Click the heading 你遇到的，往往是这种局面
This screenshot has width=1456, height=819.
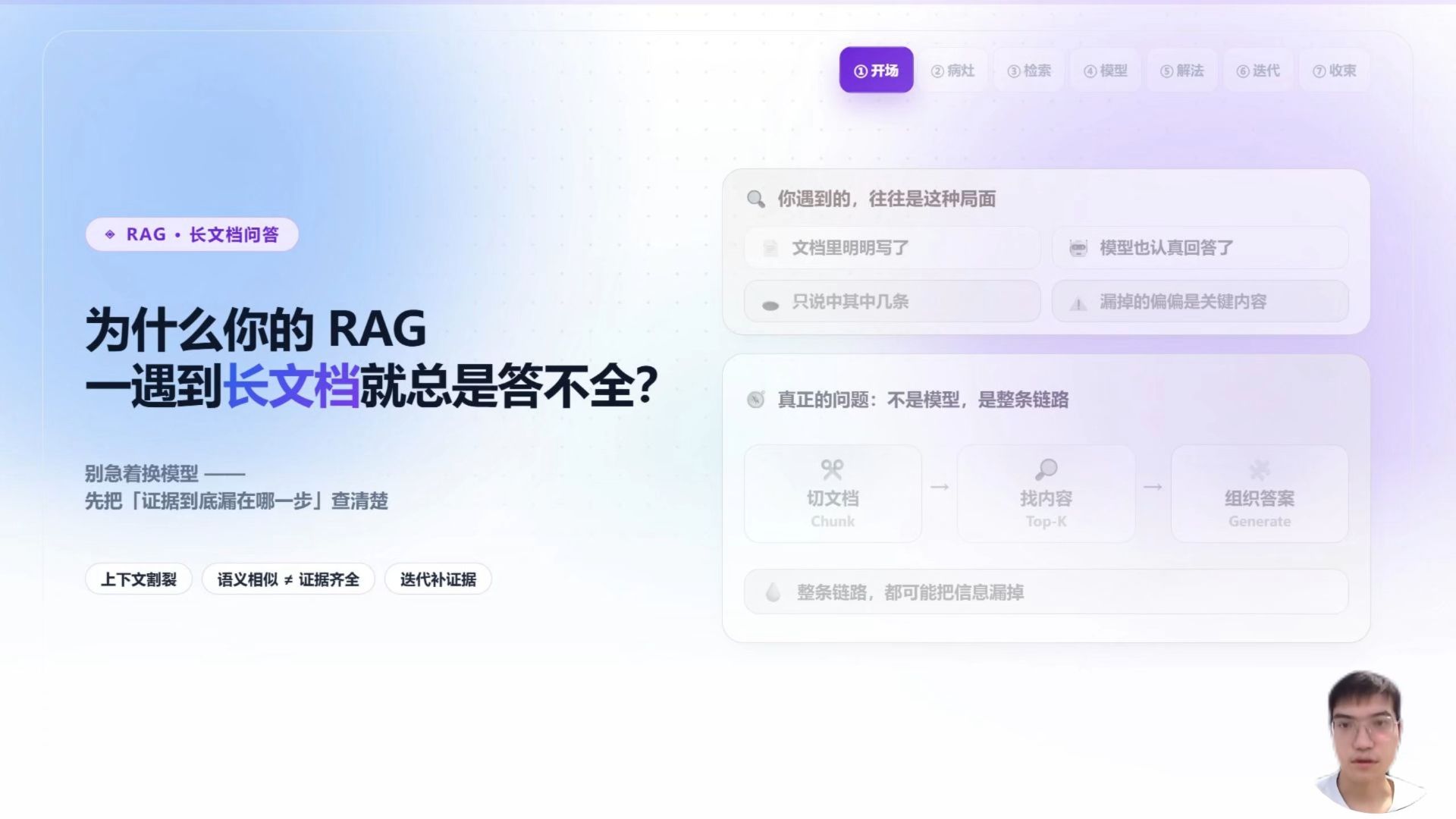(x=886, y=199)
